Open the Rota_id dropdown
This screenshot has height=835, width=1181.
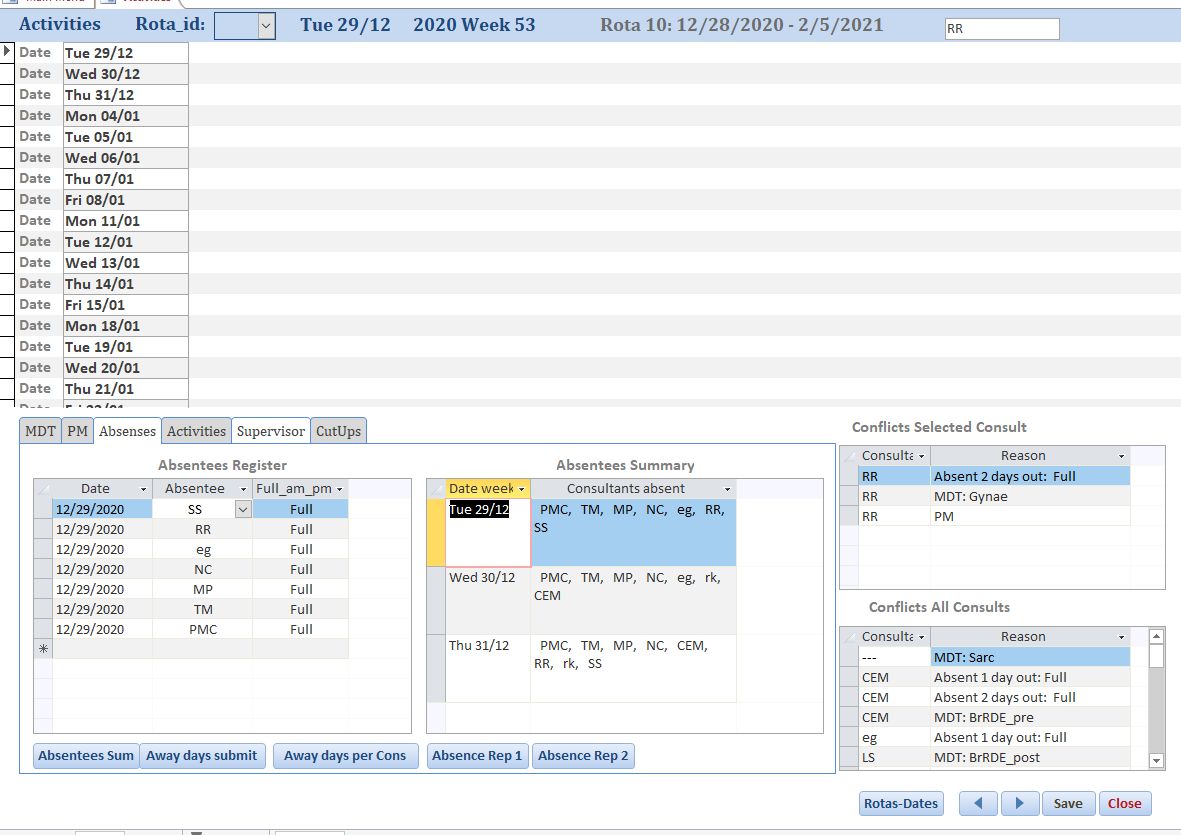(266, 26)
